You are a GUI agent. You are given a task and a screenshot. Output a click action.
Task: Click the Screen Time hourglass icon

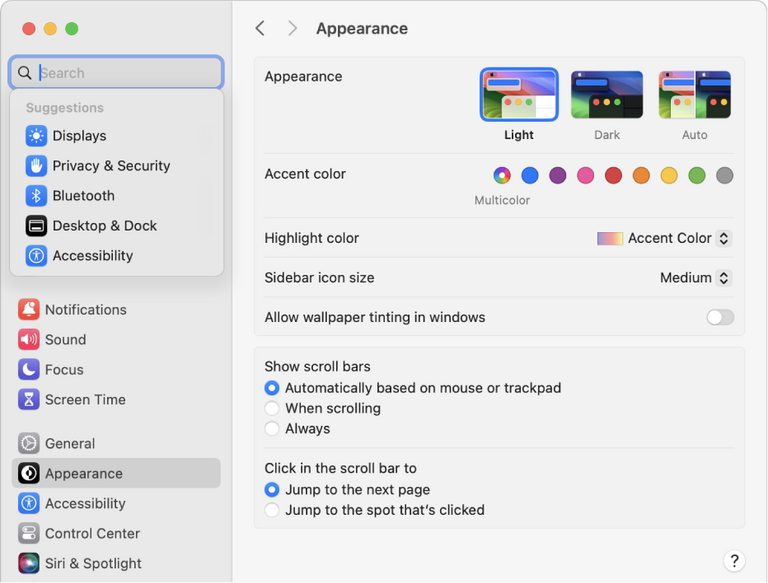coord(29,400)
